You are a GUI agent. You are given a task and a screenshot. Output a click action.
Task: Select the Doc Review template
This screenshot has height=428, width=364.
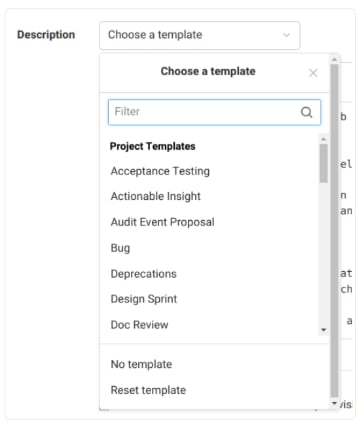pyautogui.click(x=139, y=325)
